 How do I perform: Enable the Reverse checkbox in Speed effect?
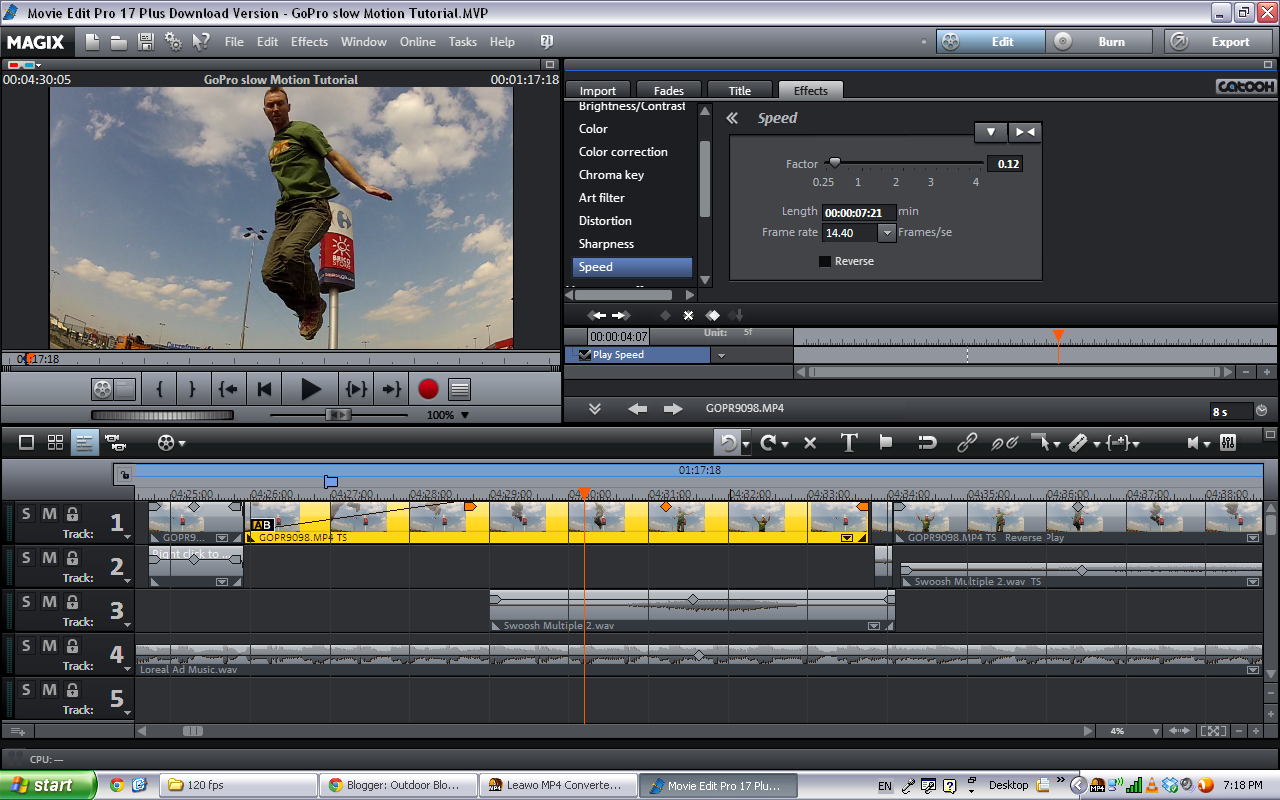[824, 261]
